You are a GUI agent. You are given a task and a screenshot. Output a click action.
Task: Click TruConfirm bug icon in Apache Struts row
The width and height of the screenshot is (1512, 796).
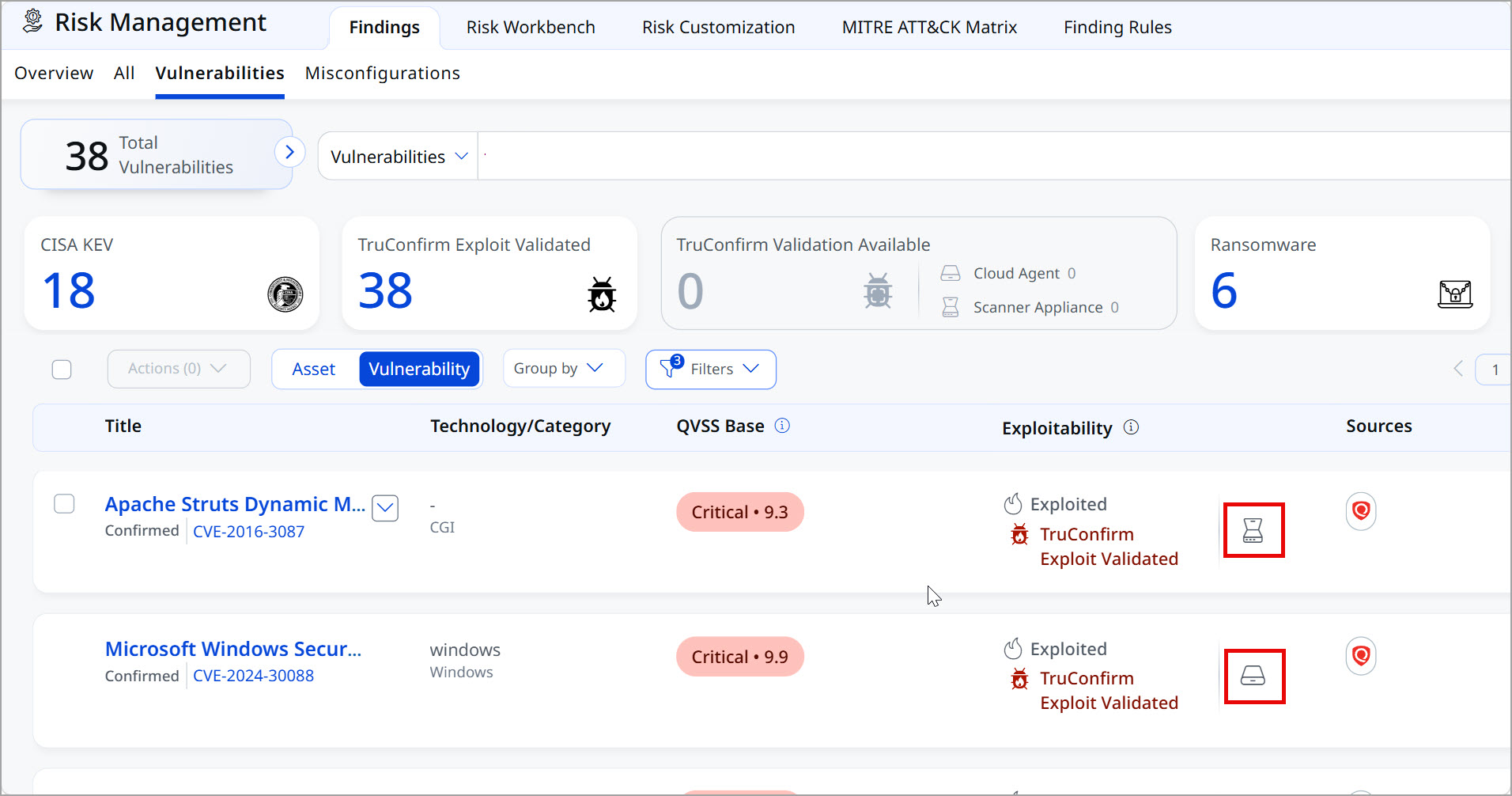click(1020, 535)
